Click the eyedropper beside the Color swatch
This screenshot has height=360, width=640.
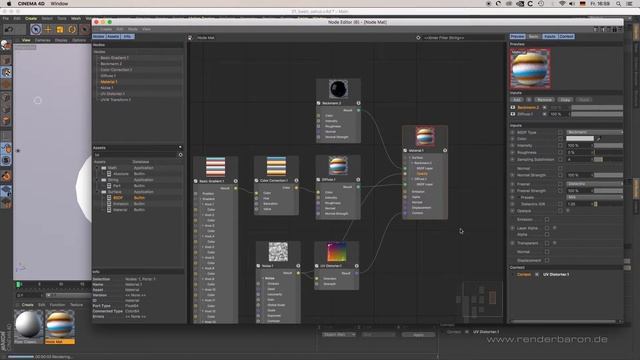(599, 139)
